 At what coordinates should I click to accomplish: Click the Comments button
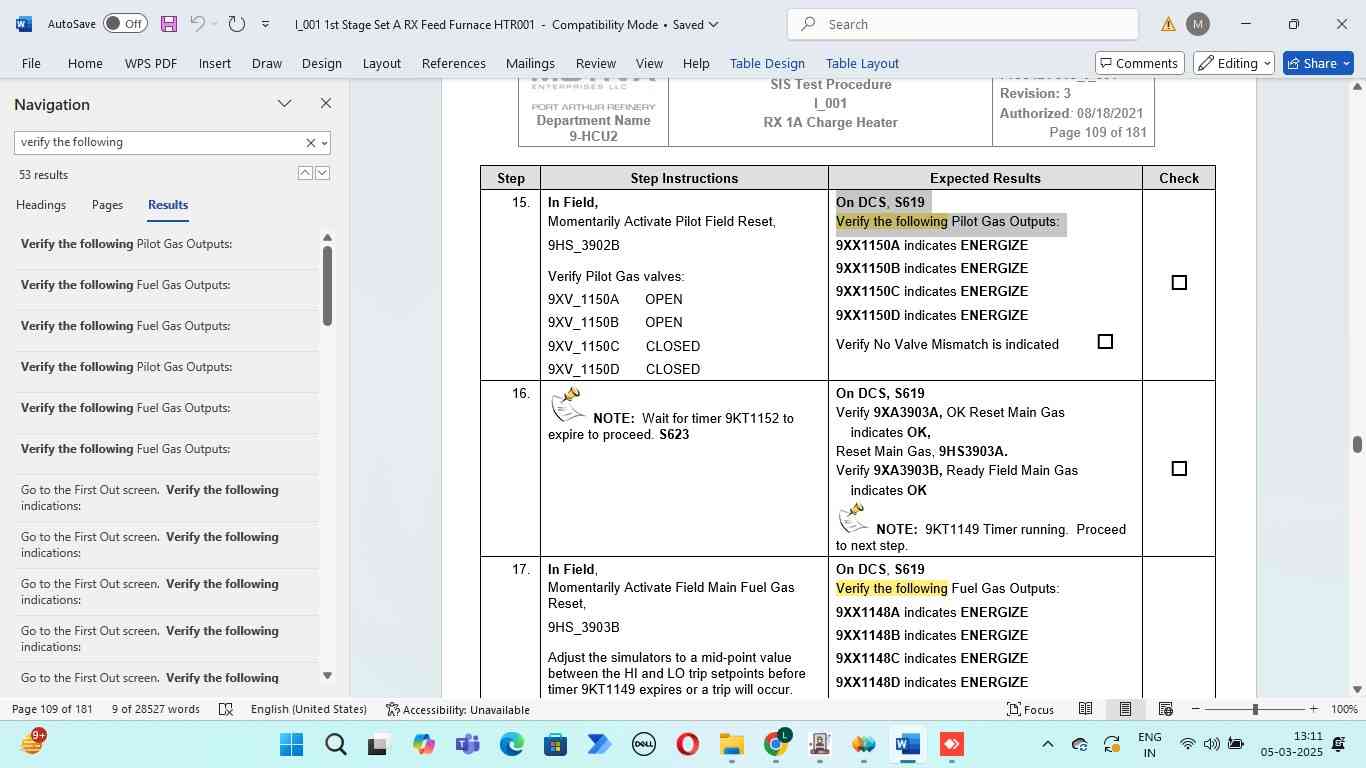tap(1140, 63)
